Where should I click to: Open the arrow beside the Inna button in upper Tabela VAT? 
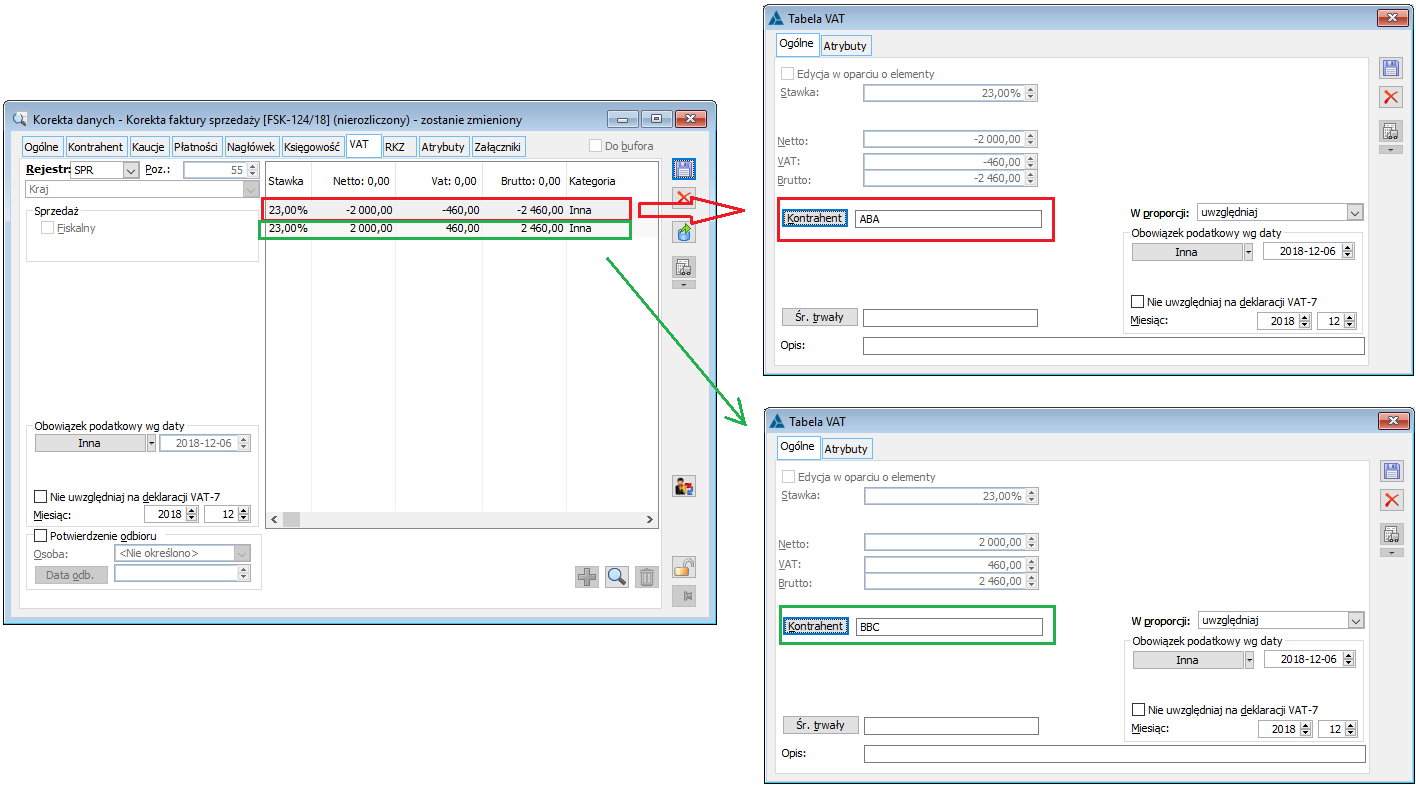[x=1248, y=252]
